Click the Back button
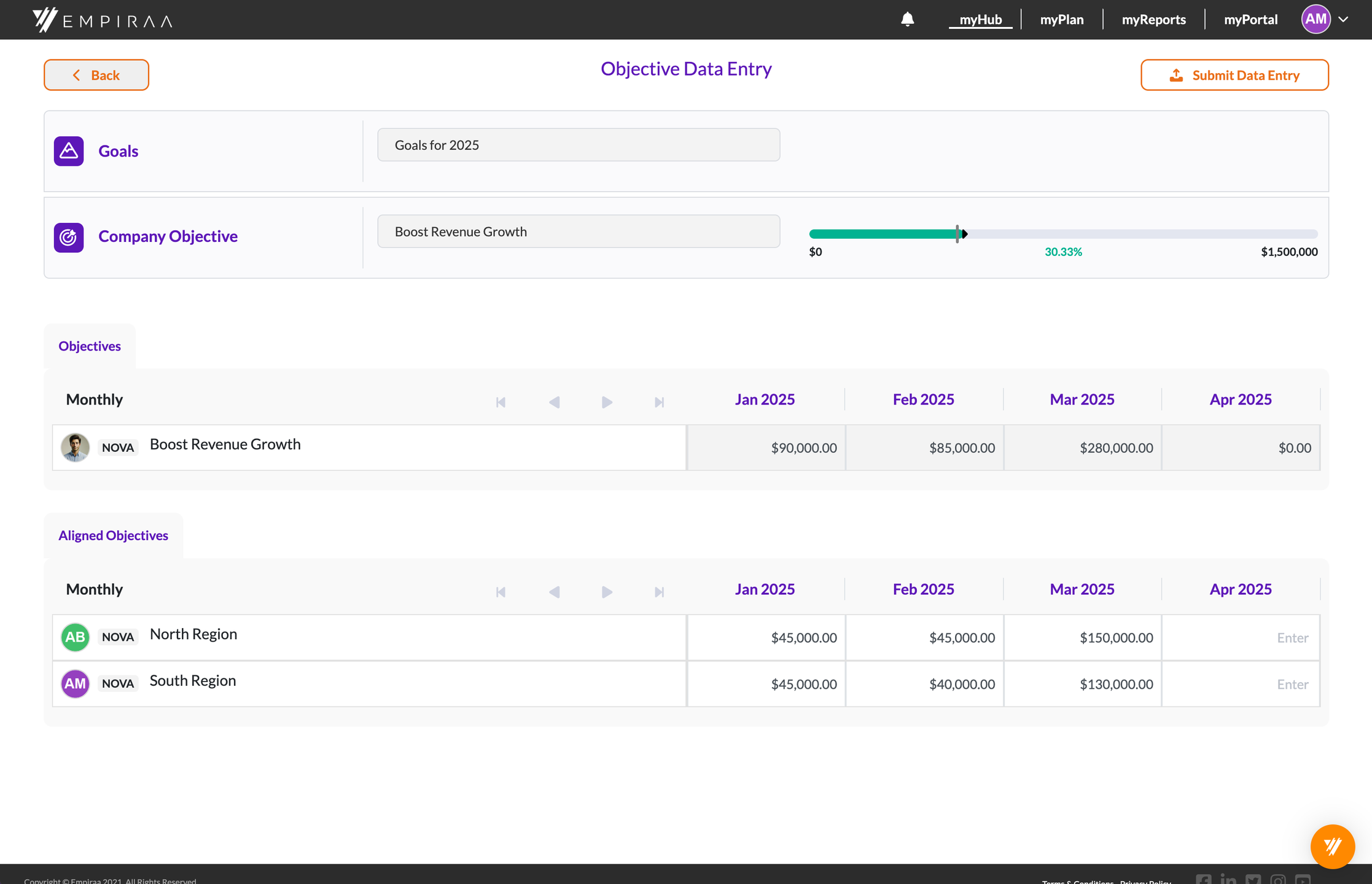 pos(96,75)
